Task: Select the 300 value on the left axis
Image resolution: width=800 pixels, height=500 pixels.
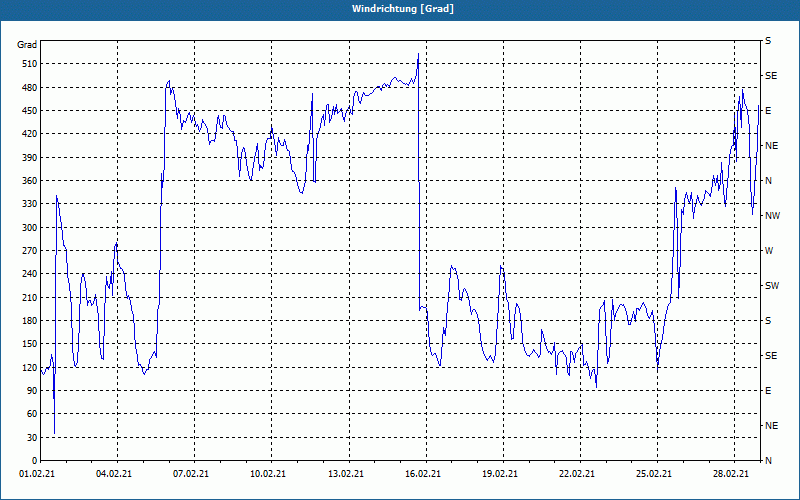Action: 29,227
